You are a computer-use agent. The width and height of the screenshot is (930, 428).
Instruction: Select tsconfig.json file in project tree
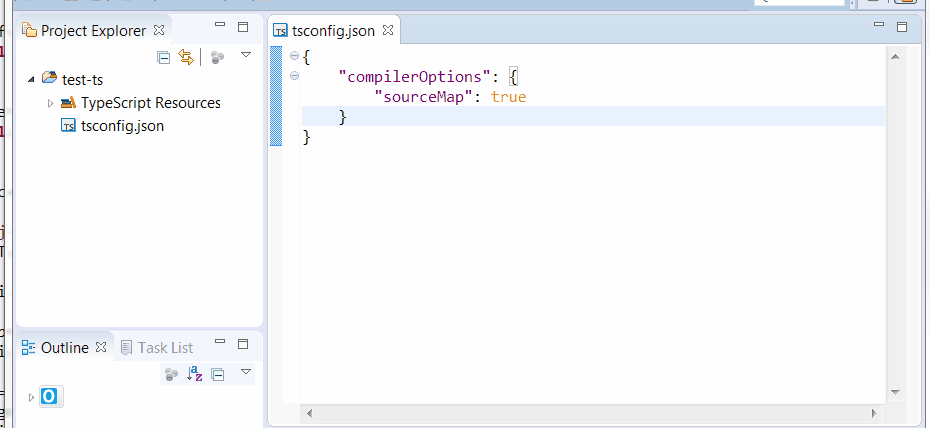click(121, 126)
